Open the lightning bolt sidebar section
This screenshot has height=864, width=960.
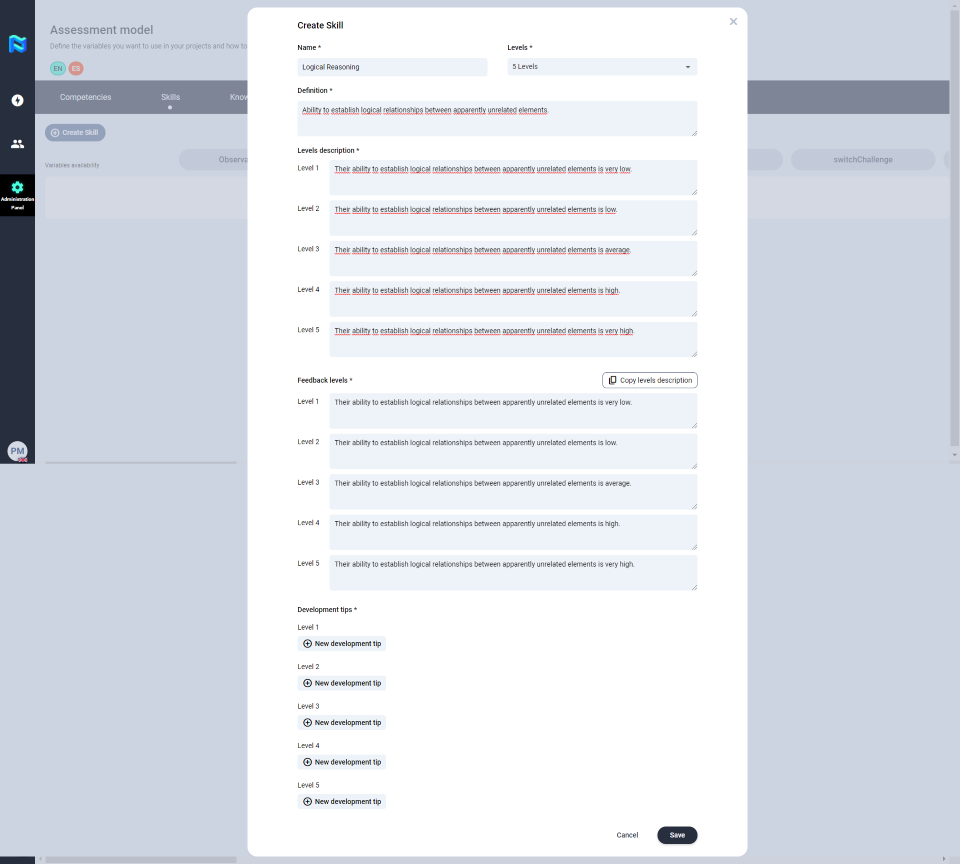[x=17, y=101]
